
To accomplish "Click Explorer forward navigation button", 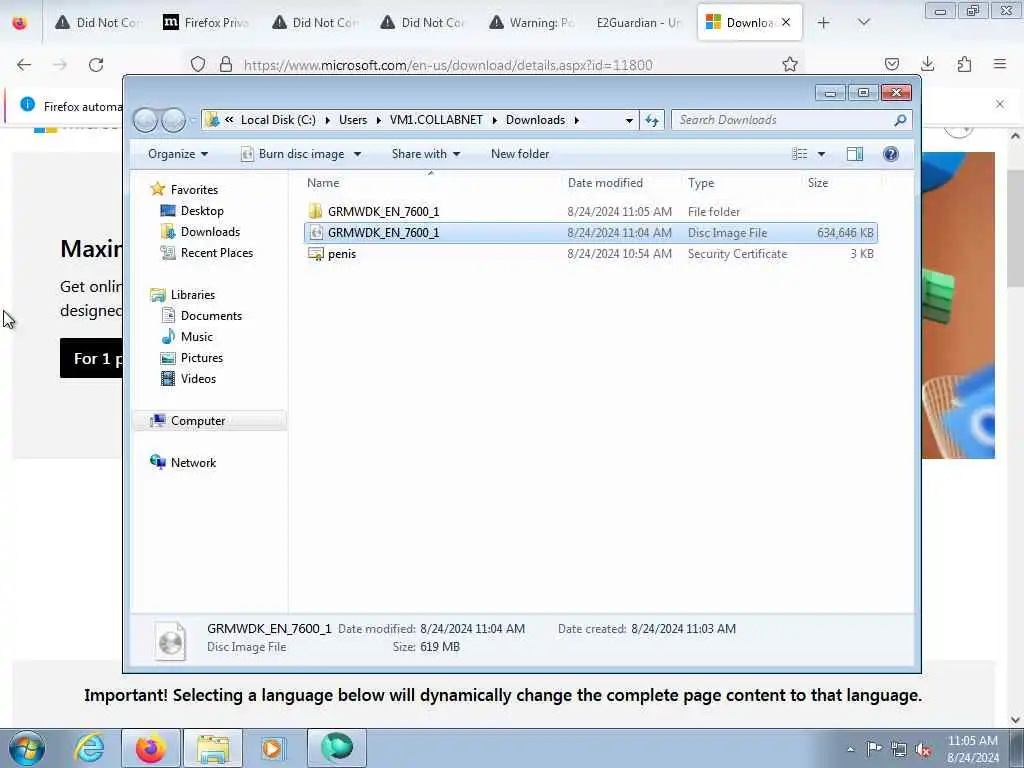I will [173, 120].
